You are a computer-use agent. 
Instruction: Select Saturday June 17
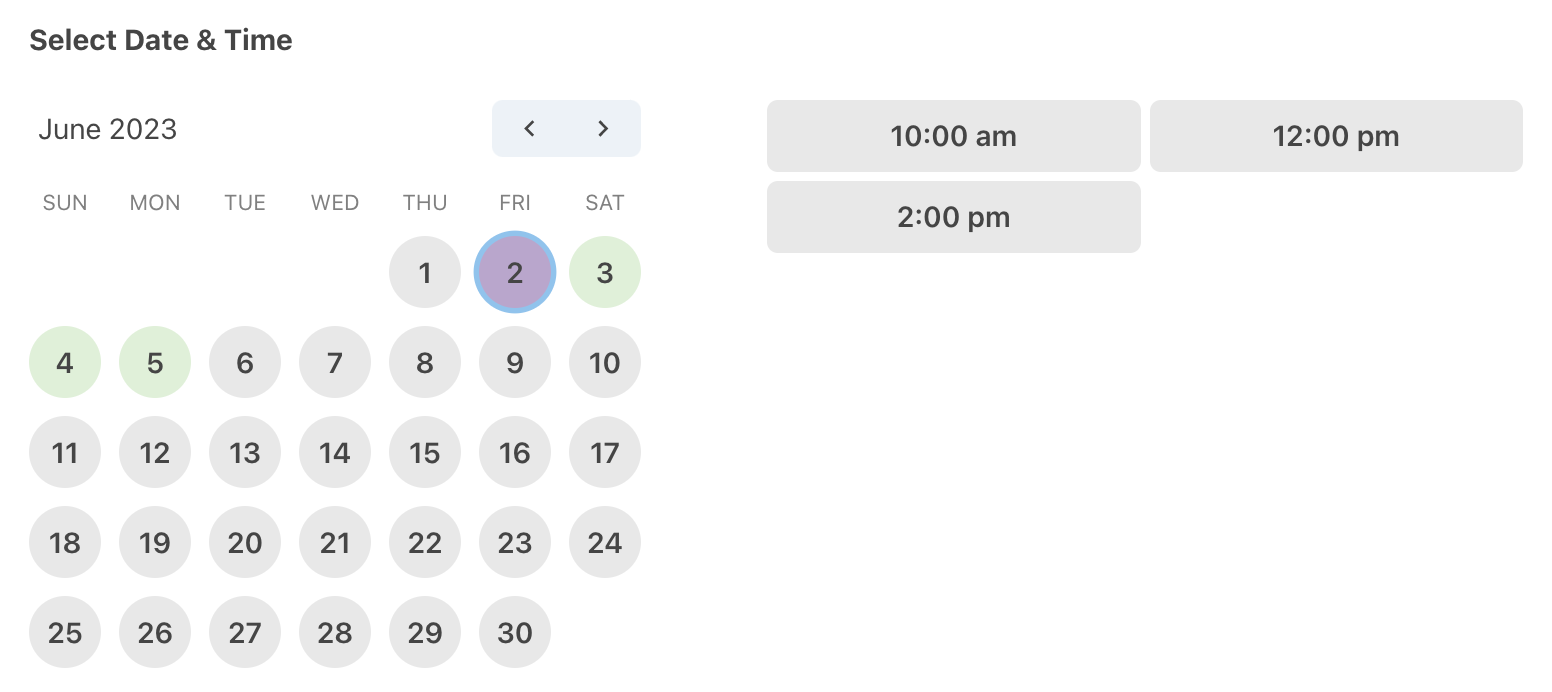pyautogui.click(x=605, y=452)
